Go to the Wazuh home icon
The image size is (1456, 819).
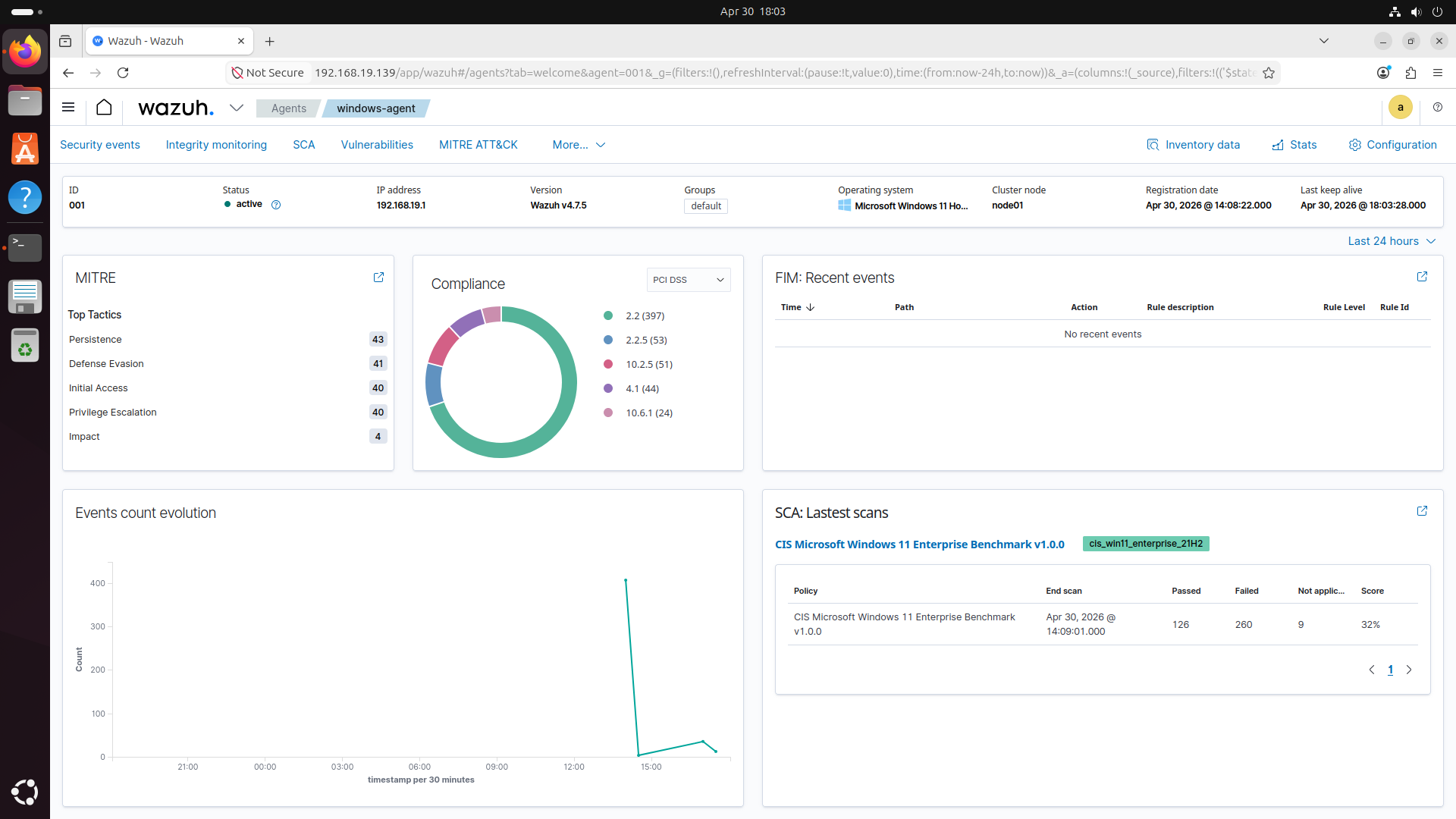point(104,108)
